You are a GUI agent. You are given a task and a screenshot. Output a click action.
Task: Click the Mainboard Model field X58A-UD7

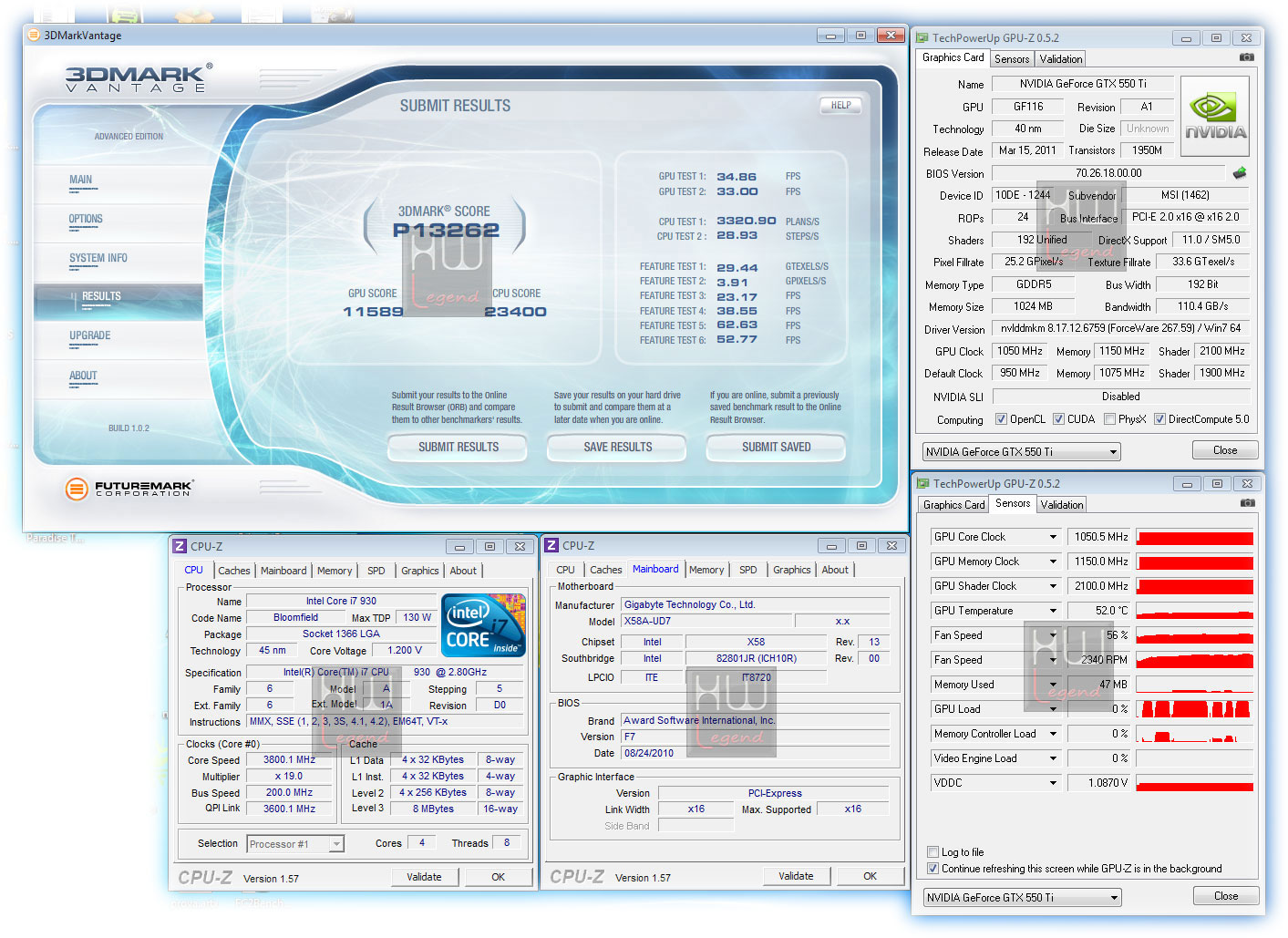pos(707,621)
